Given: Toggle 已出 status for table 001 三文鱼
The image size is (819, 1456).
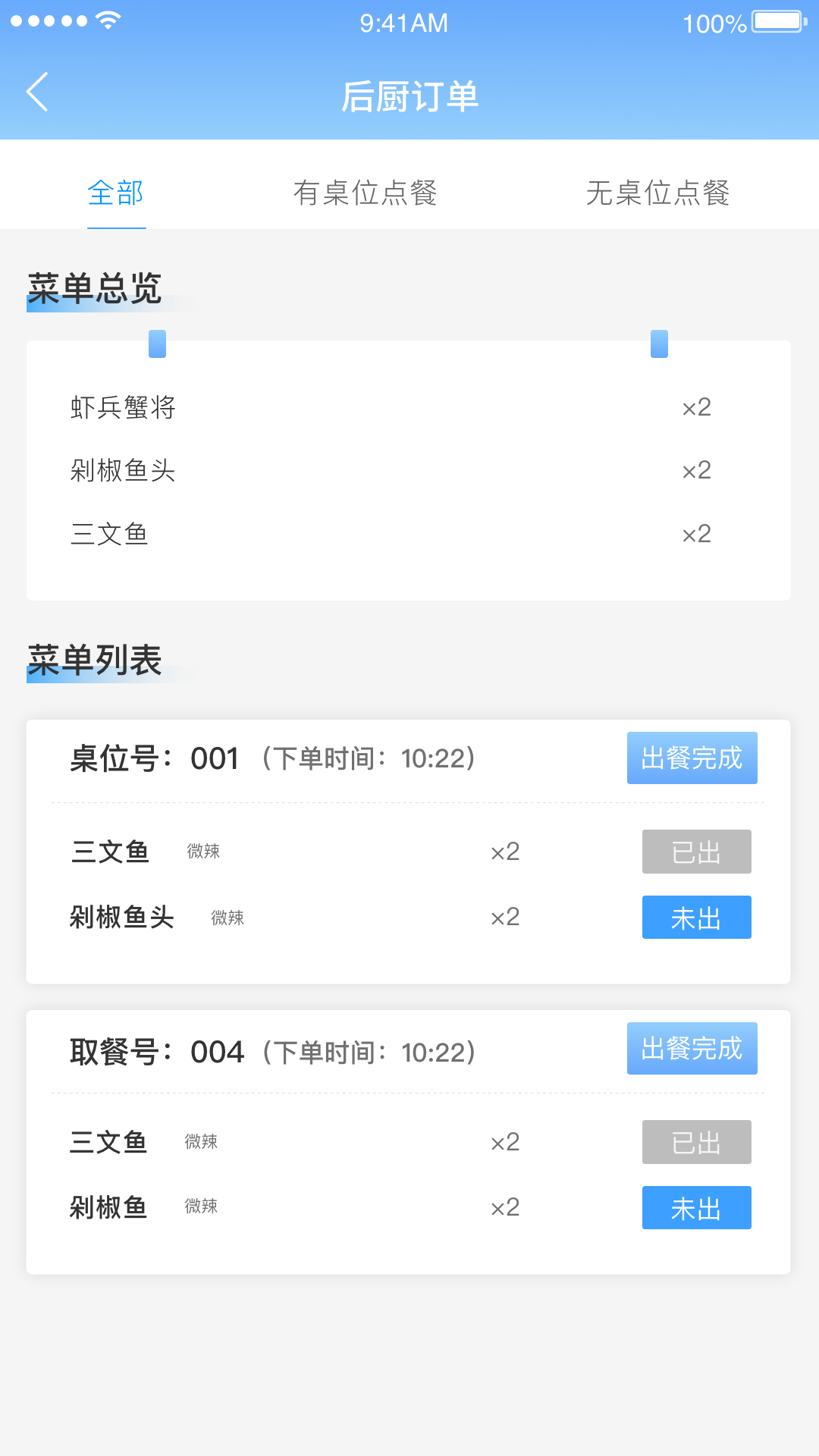Looking at the screenshot, I should tap(696, 852).
